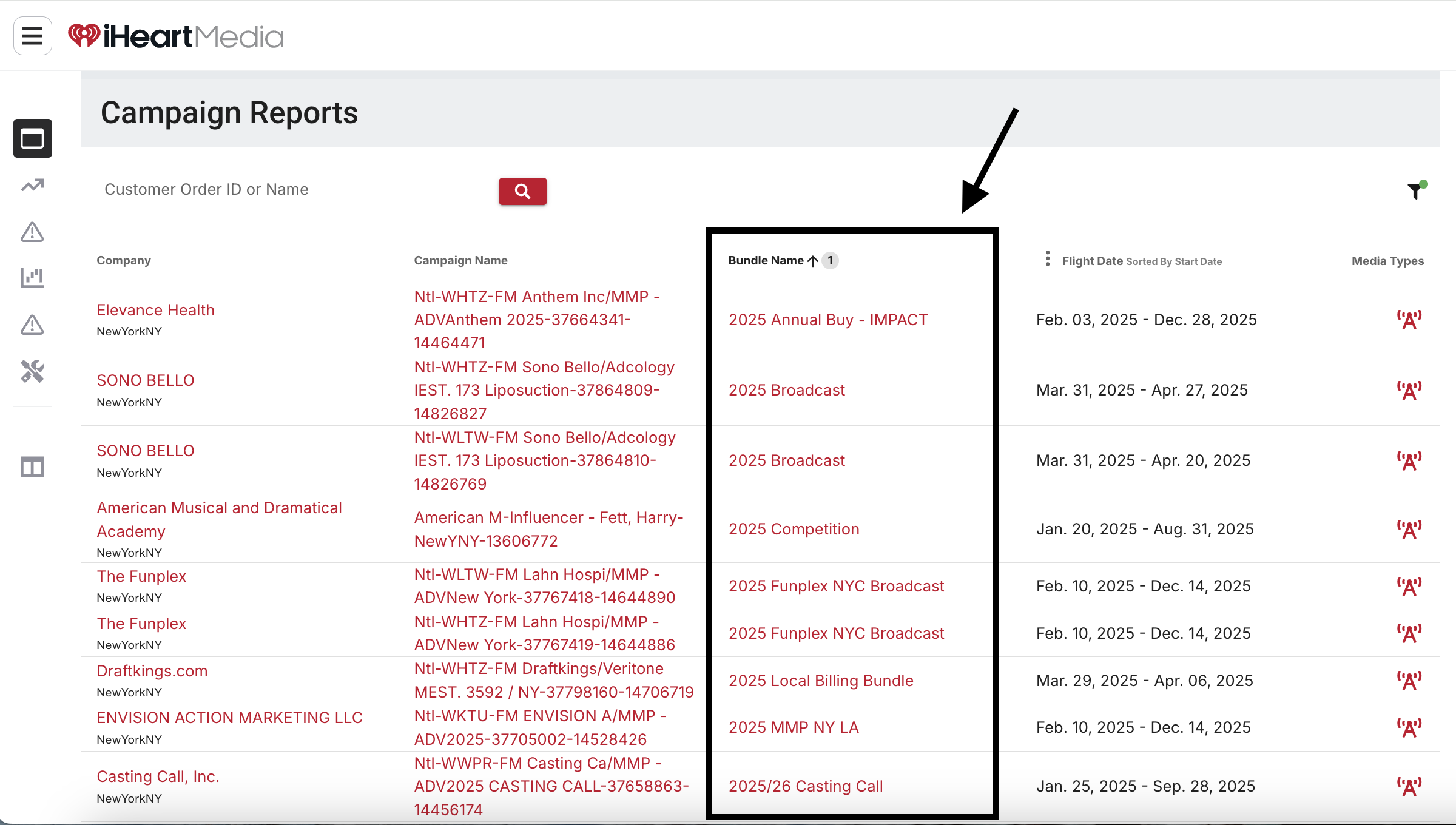
Task: Open 2025 Broadcast bundle in WHTZ-FM Sono Bello row
Action: 787,391
